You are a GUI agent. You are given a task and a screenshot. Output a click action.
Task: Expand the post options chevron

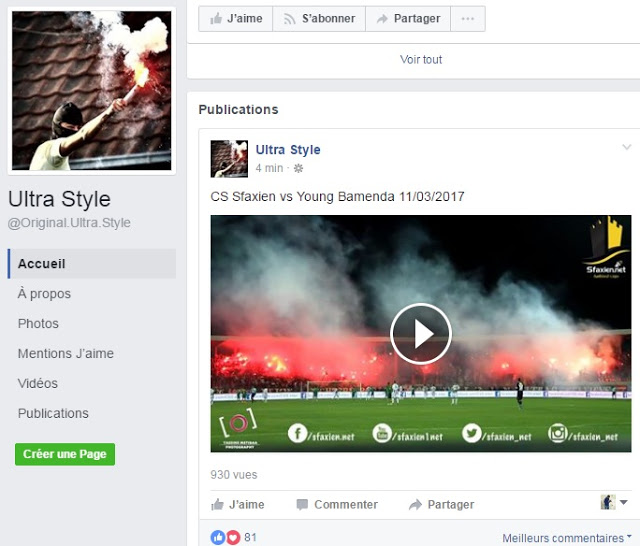pyautogui.click(x=627, y=147)
